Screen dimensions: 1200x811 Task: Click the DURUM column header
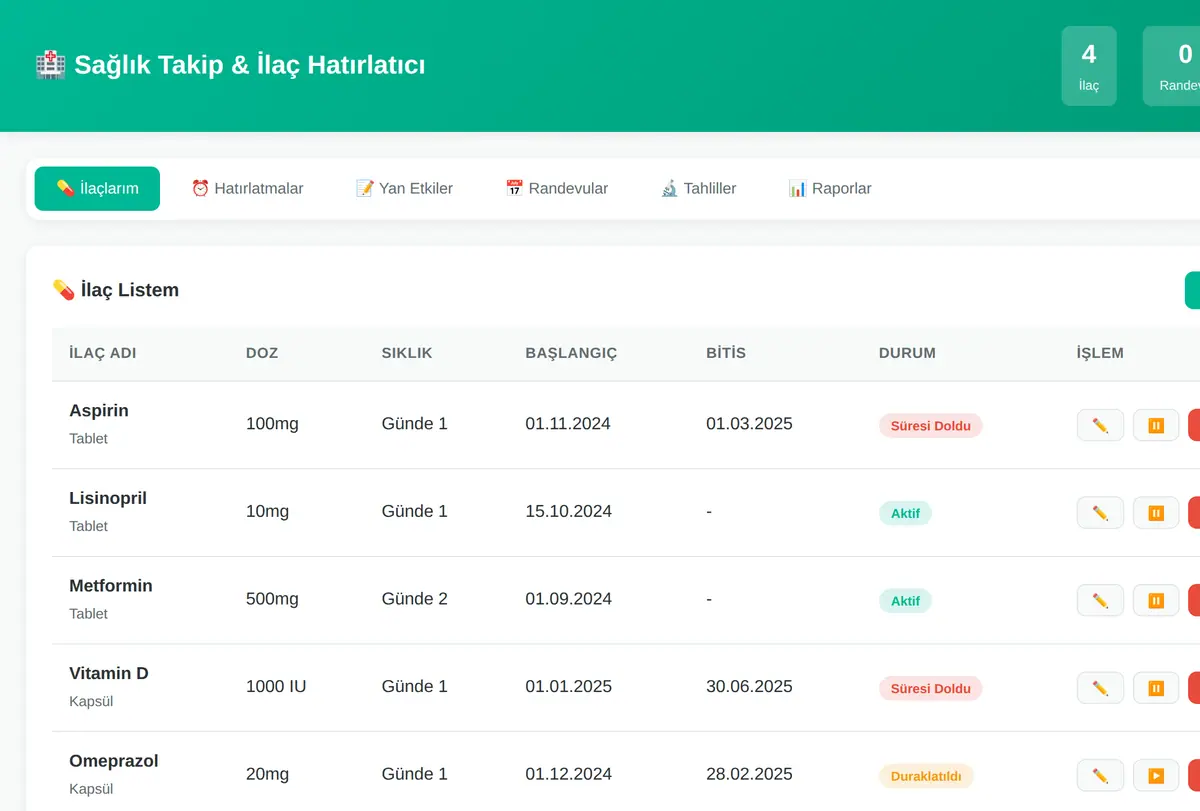coord(907,353)
